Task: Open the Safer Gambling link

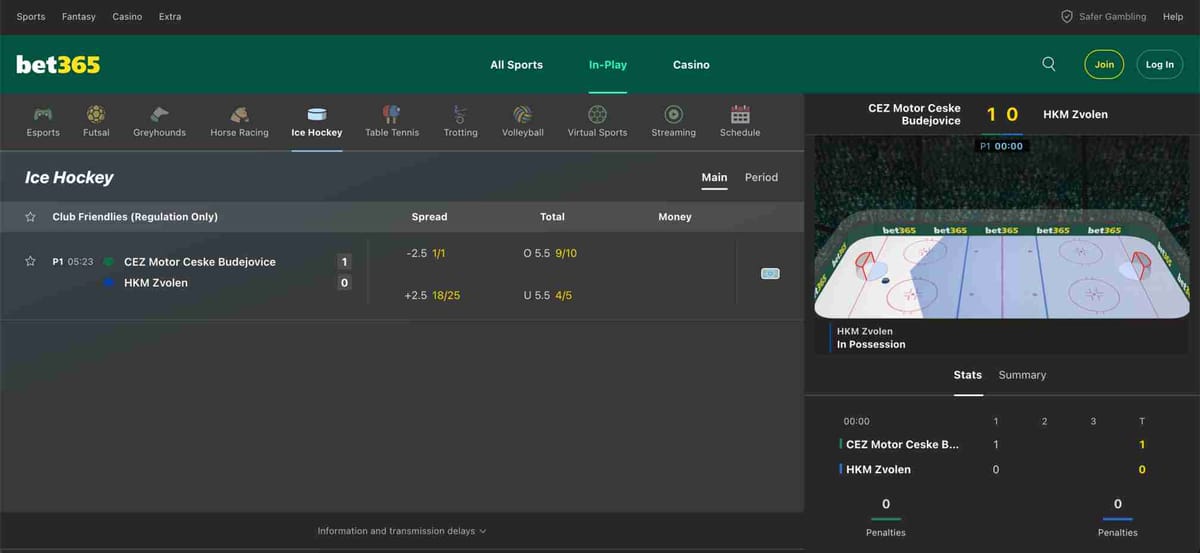Action: (x=1112, y=17)
